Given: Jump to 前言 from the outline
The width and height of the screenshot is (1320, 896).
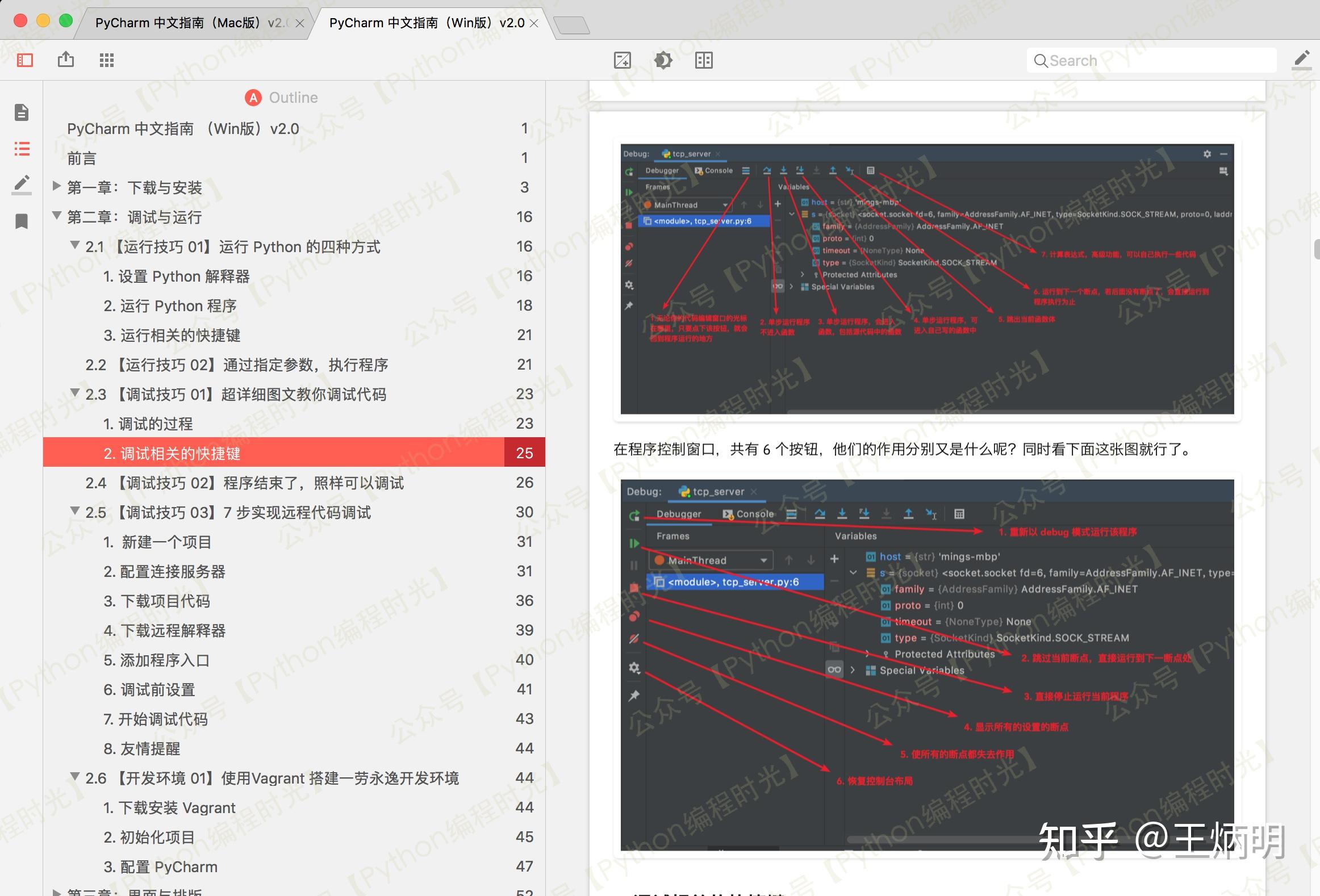Looking at the screenshot, I should click(82, 158).
